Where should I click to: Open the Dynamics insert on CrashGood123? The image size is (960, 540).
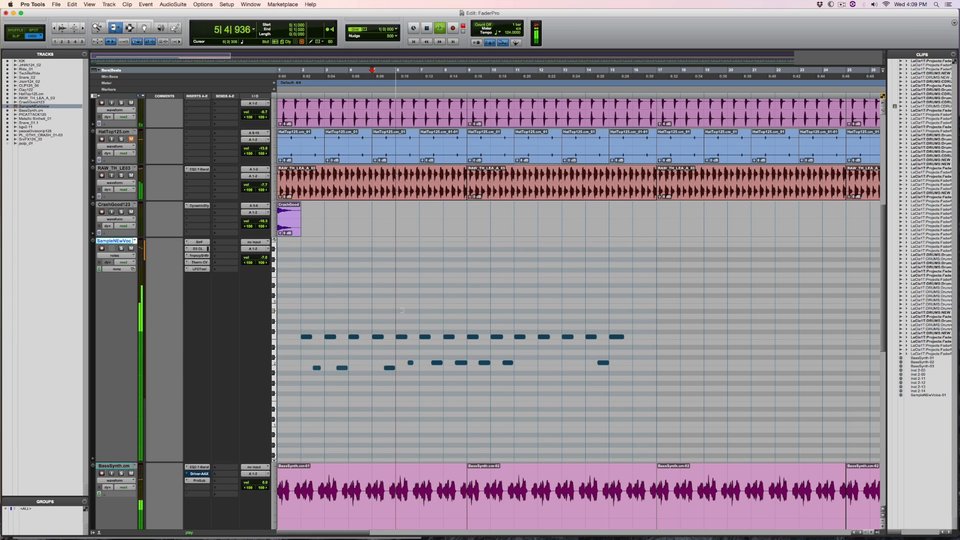click(198, 206)
